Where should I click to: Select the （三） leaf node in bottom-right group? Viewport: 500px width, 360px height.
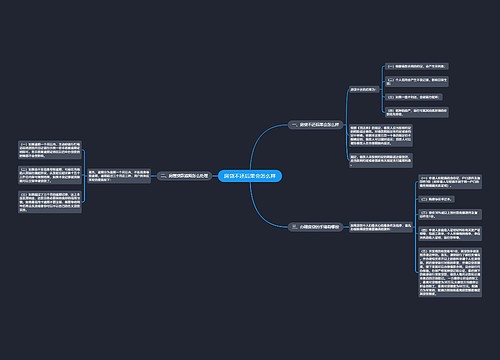[450, 214]
